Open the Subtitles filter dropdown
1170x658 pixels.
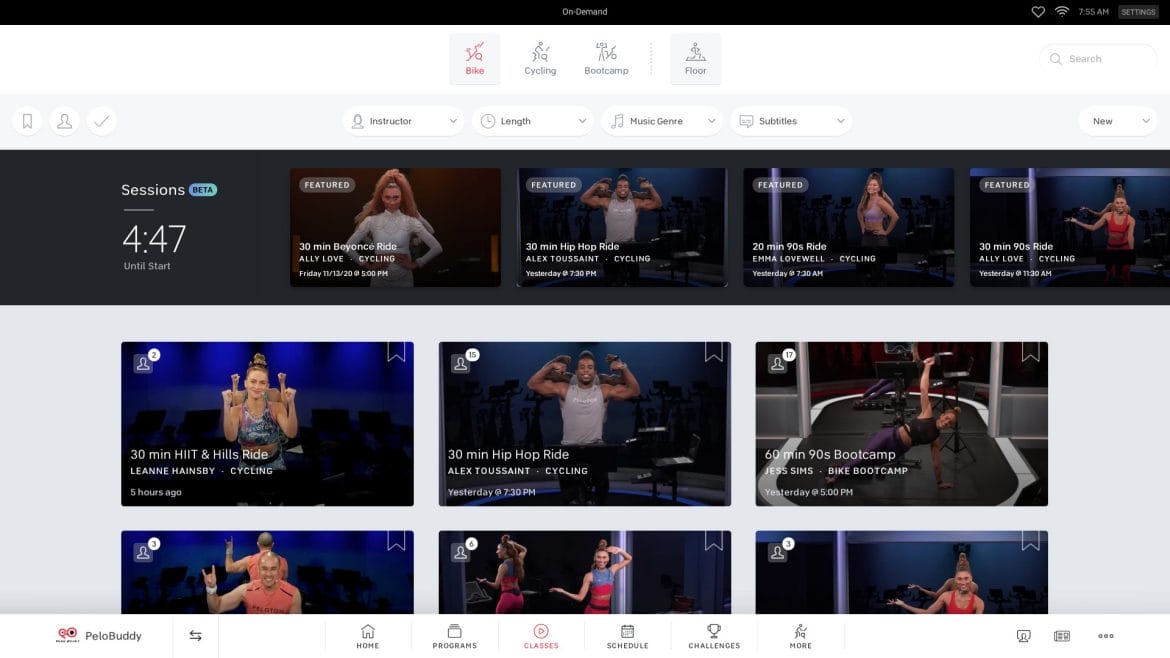point(791,121)
